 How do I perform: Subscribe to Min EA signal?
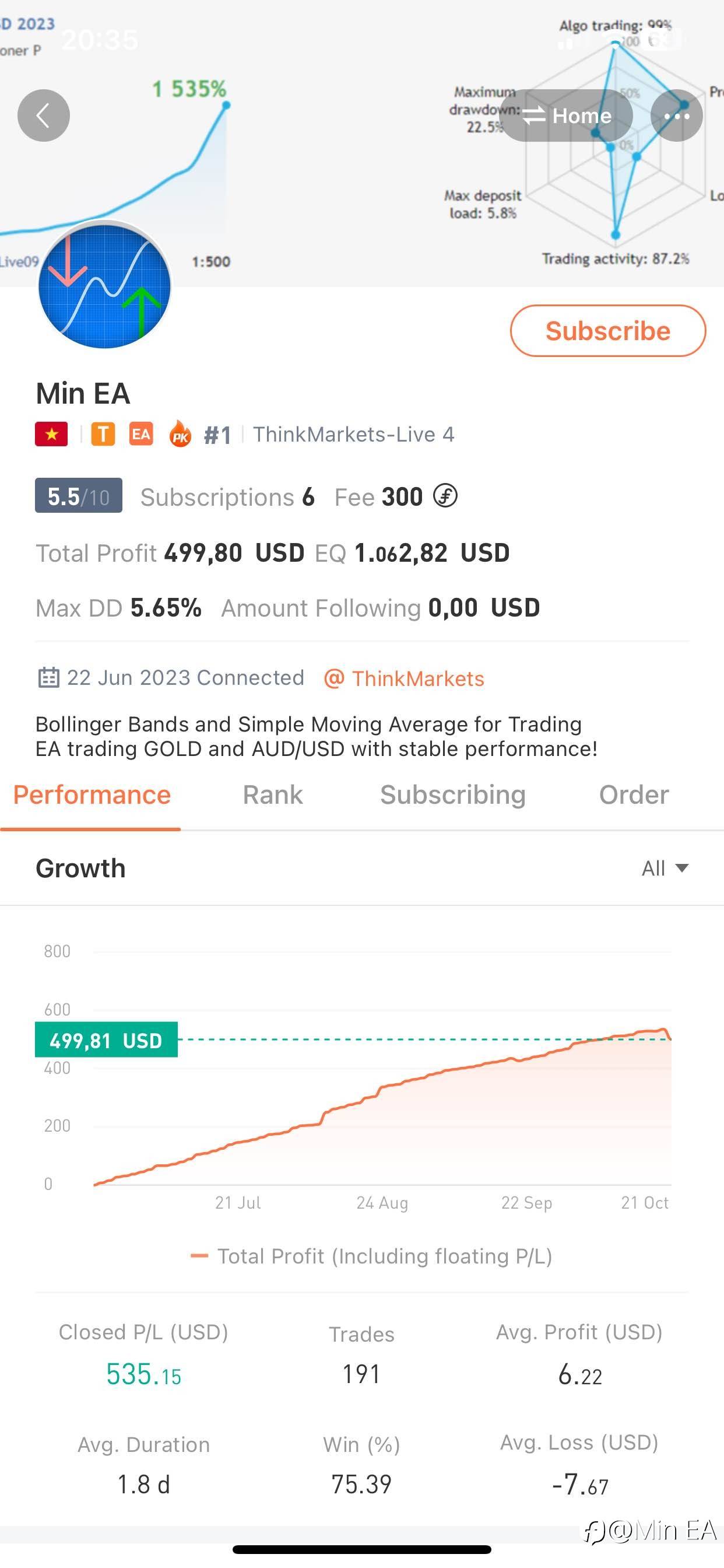click(607, 331)
